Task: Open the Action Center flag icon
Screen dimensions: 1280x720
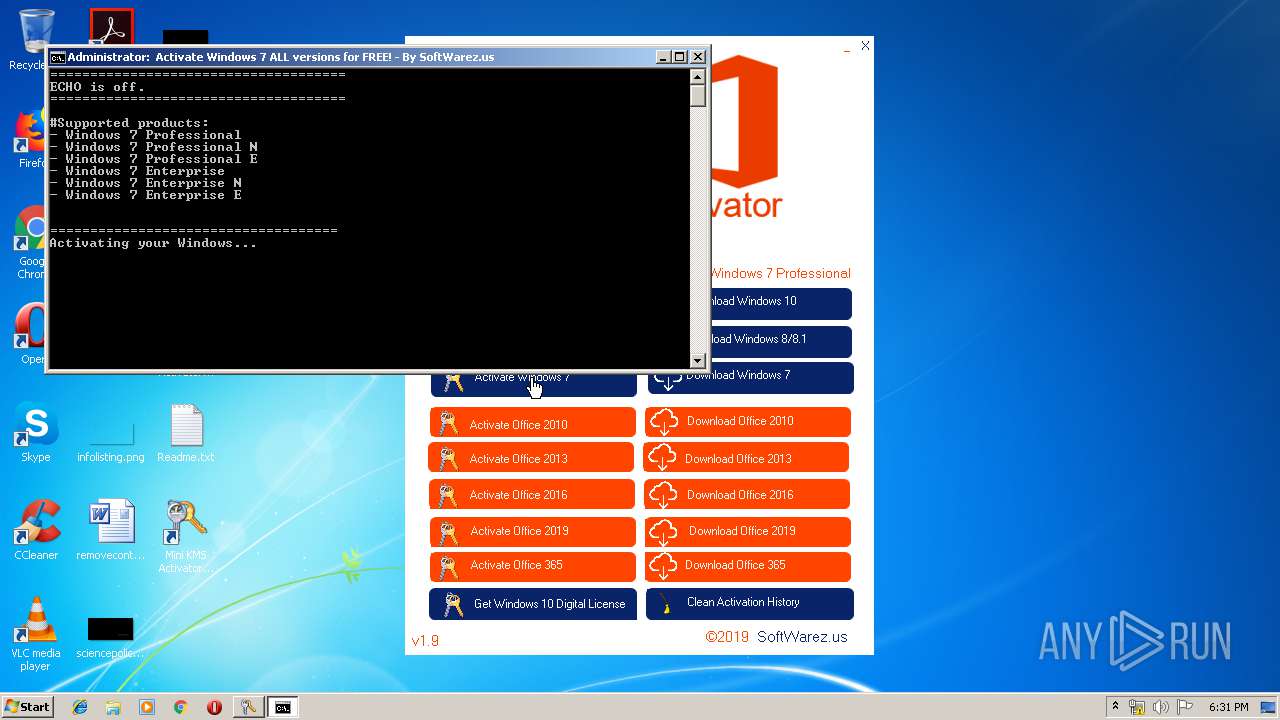Action: (1185, 707)
